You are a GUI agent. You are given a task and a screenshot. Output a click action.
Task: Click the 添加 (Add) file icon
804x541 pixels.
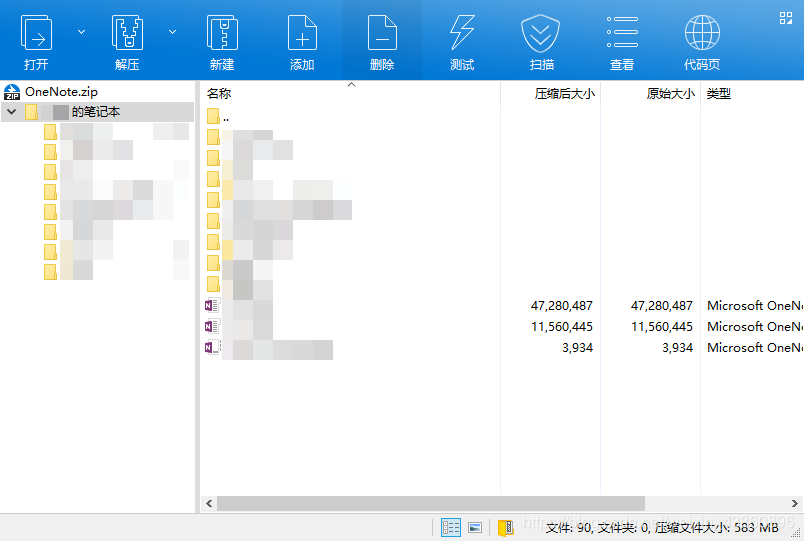click(x=302, y=33)
